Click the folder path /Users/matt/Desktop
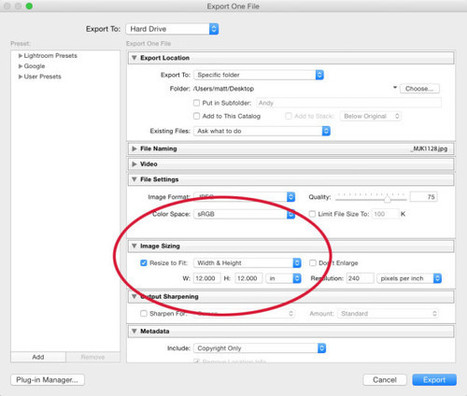The width and height of the screenshot is (467, 396). pos(224,89)
